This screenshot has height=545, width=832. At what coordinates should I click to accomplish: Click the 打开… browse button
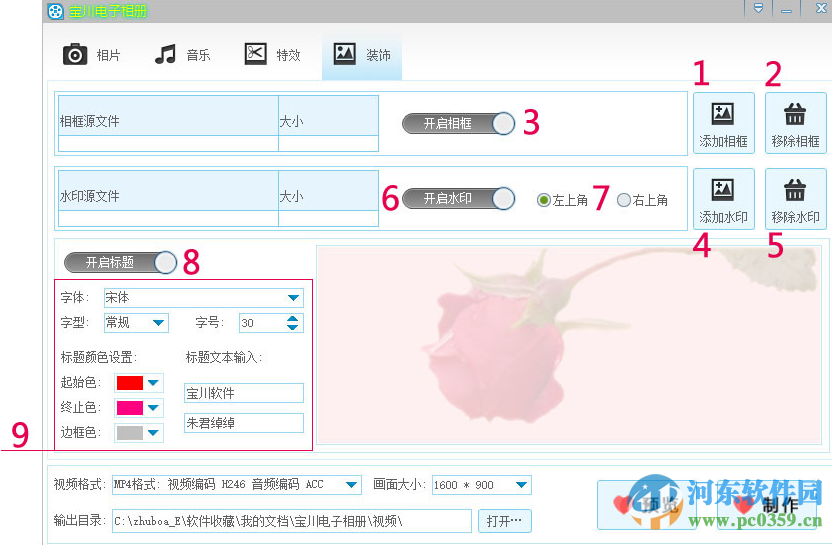(505, 521)
